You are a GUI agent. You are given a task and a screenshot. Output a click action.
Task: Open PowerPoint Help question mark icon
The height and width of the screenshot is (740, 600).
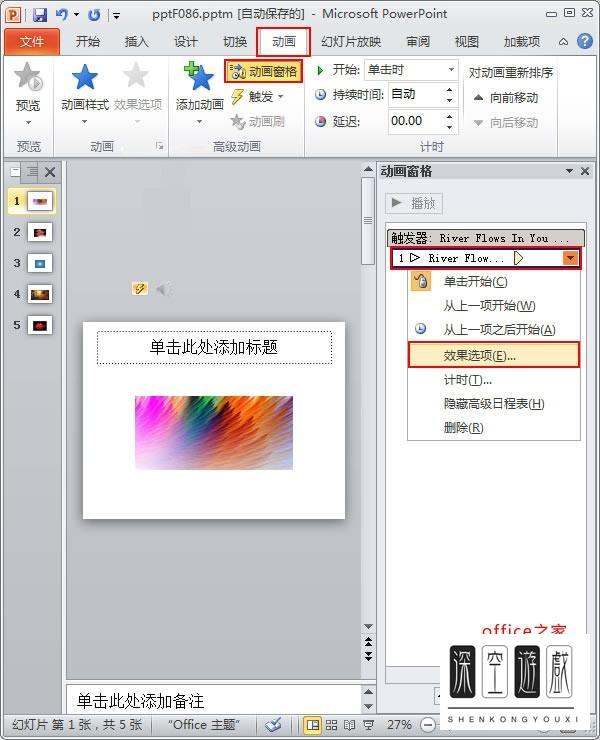[585, 42]
